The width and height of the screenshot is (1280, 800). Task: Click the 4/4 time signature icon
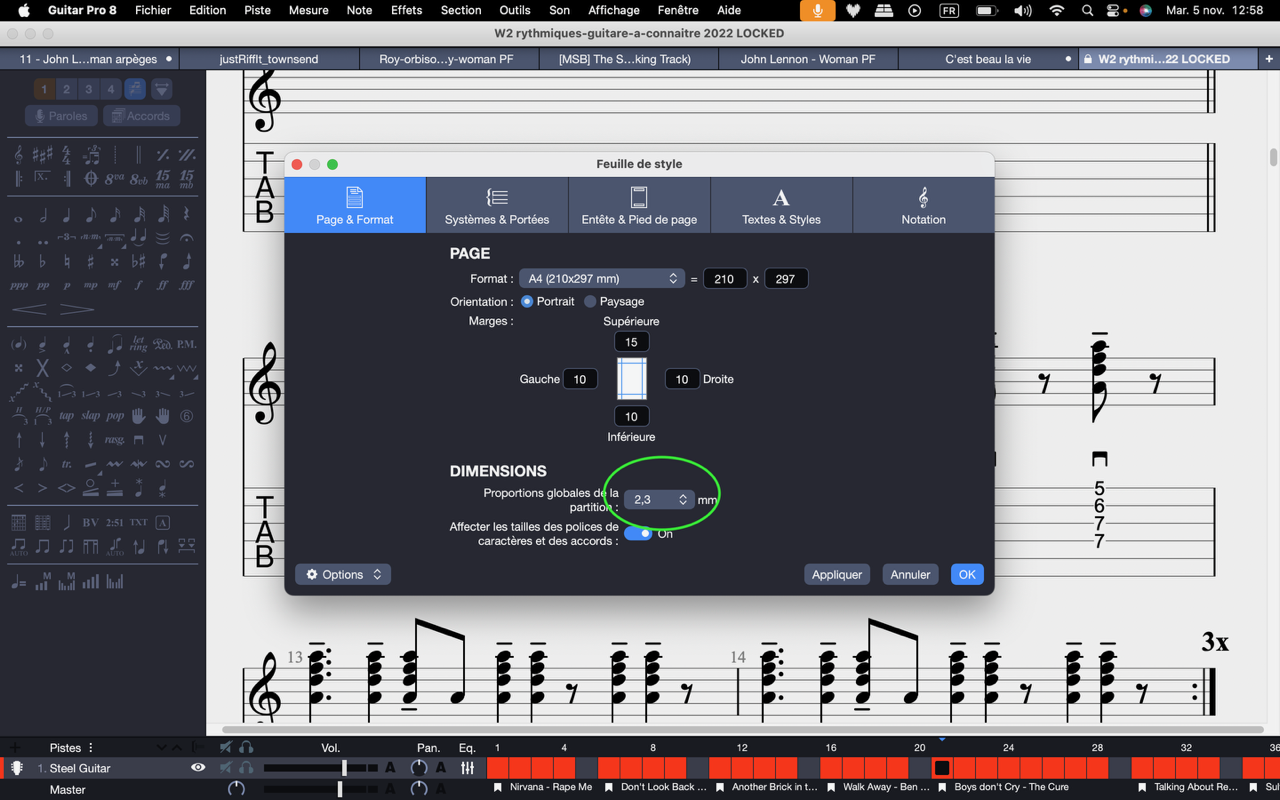(66, 155)
